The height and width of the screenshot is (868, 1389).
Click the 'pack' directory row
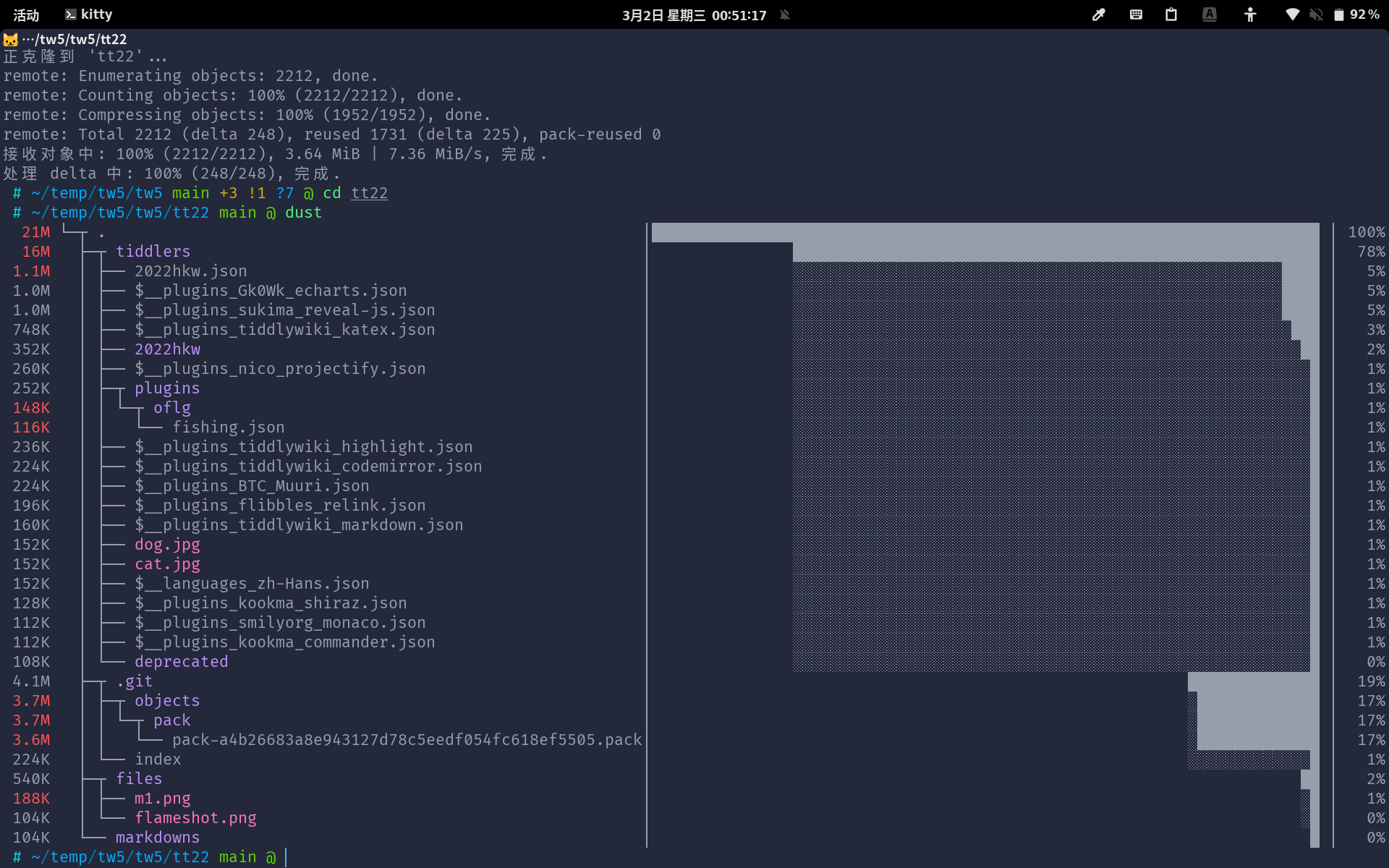coord(172,720)
